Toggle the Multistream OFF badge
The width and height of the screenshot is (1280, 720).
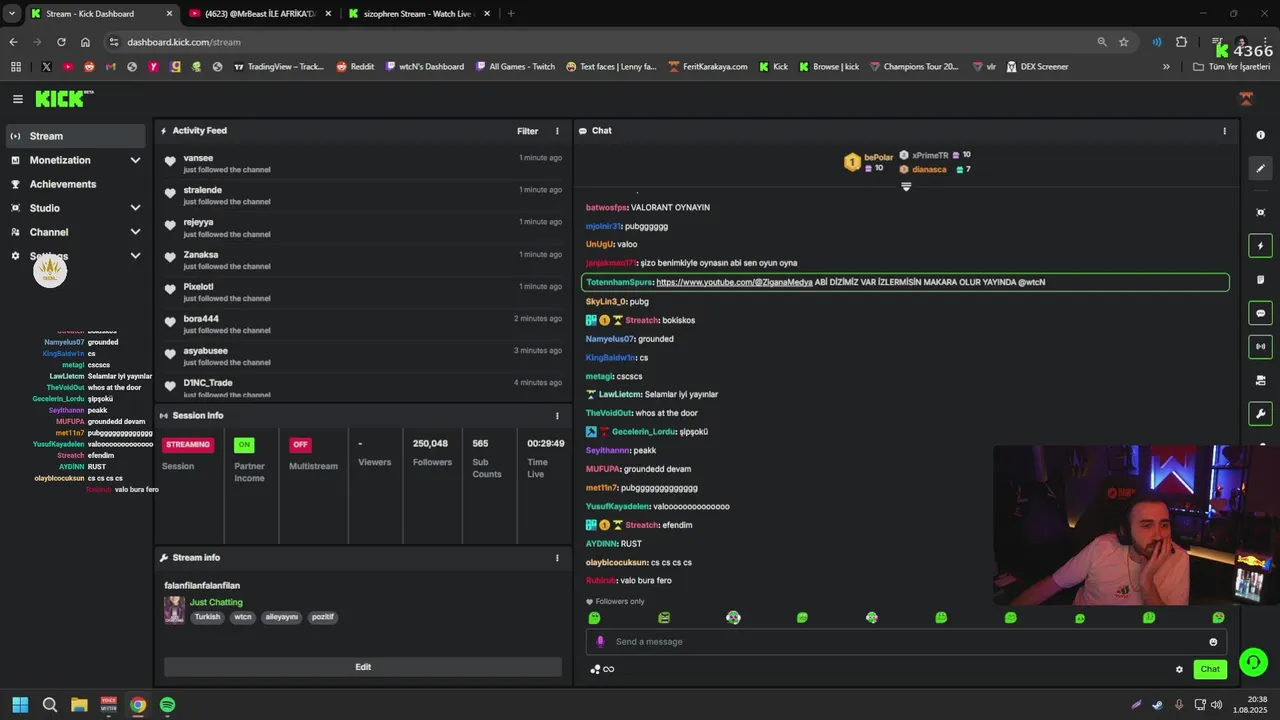tap(300, 445)
